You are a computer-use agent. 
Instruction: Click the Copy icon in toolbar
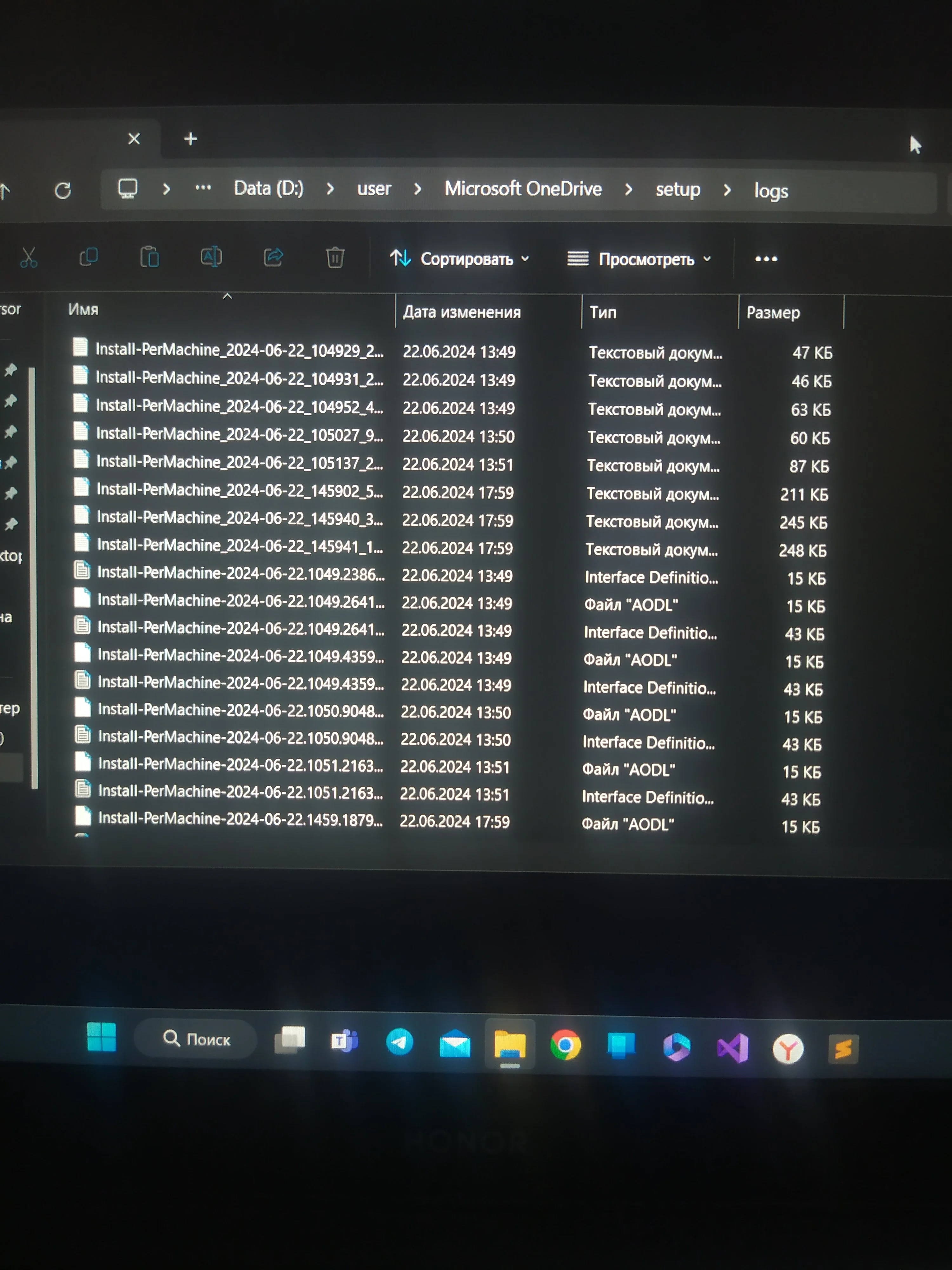tap(89, 257)
